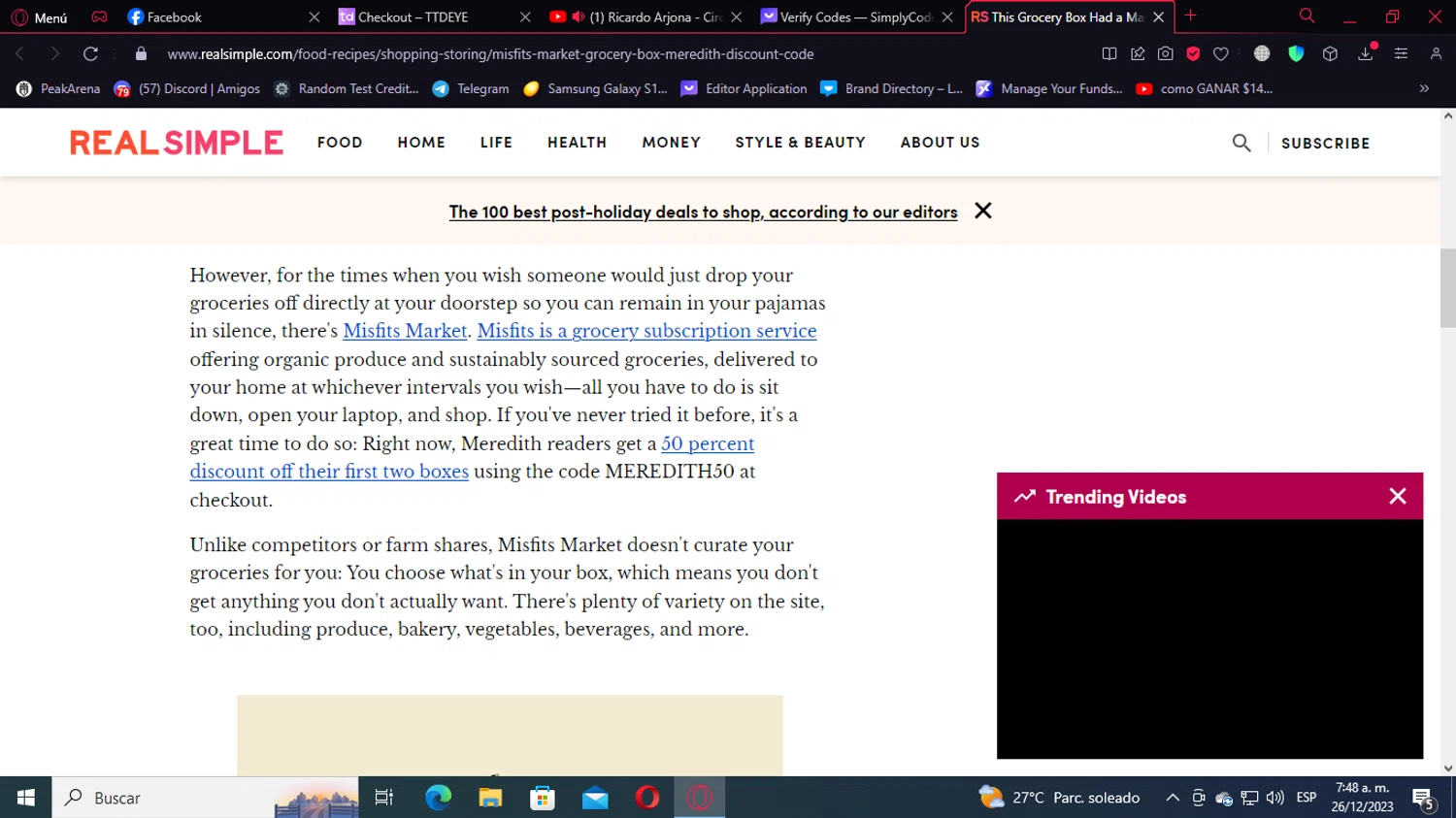Open the como GANAR $14 bookmark
Viewport: 1456px width, 818px height.
pyautogui.click(x=1205, y=88)
